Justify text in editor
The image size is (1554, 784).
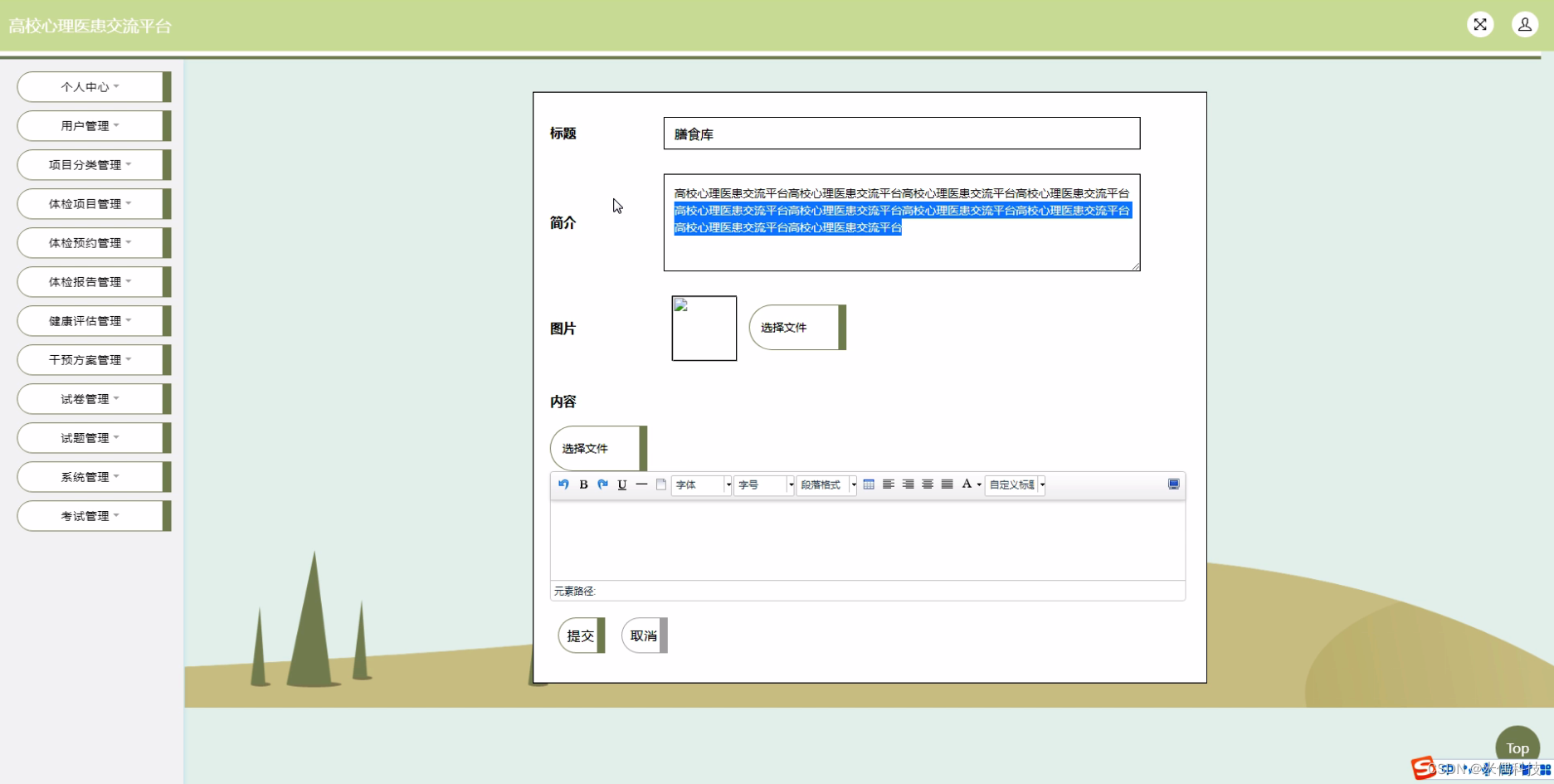pos(948,485)
